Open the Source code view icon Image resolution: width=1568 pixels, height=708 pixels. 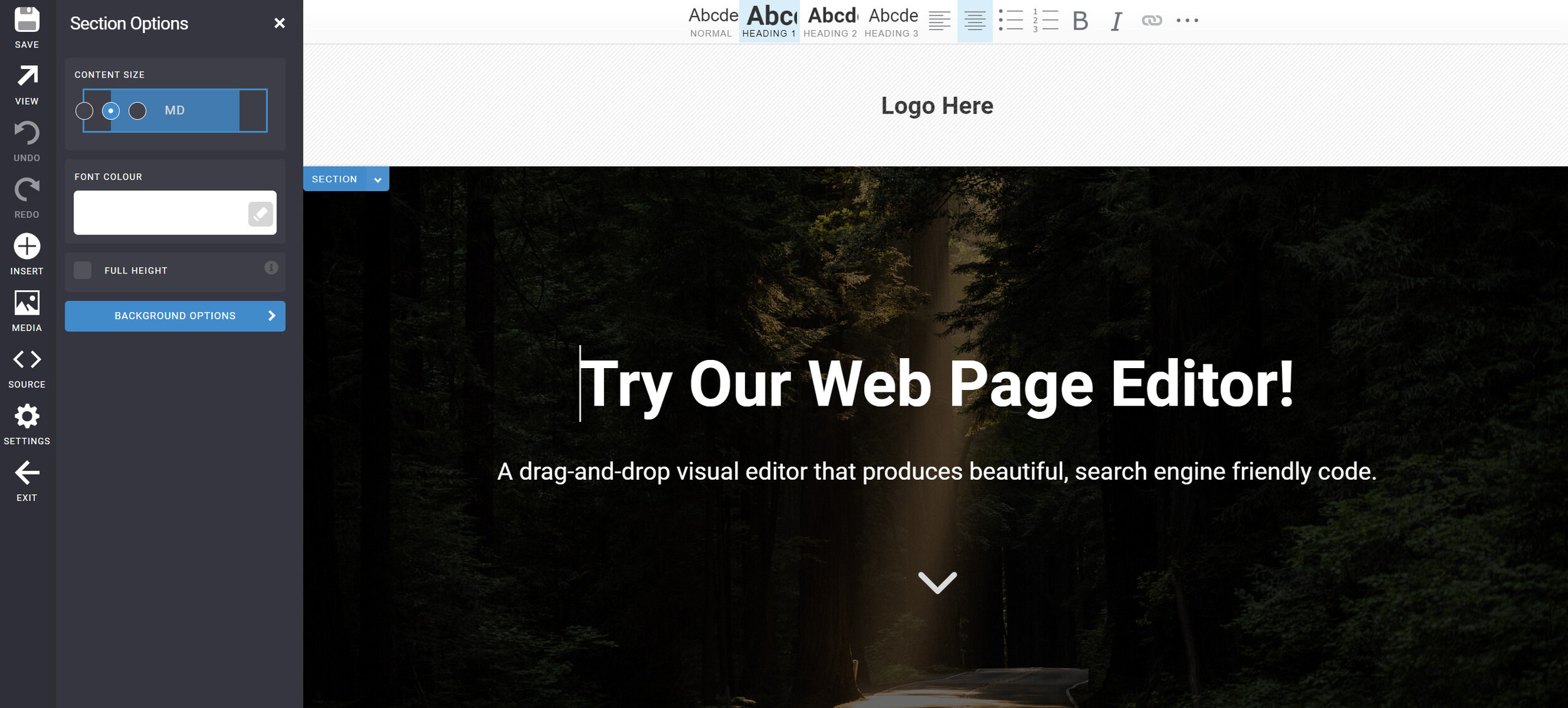coord(26,359)
